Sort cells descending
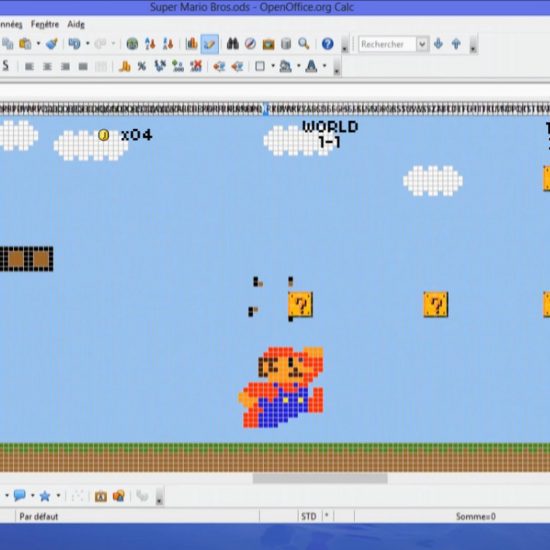This screenshot has height=550, width=550. click(168, 44)
